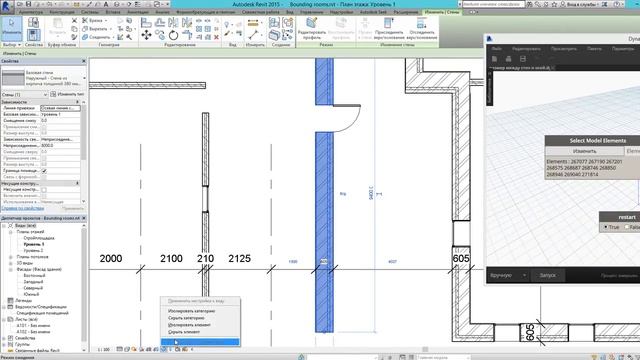640x360 pixels.
Task: Click the Rotate tool circular arrow icon
Action: (x=173, y=36)
